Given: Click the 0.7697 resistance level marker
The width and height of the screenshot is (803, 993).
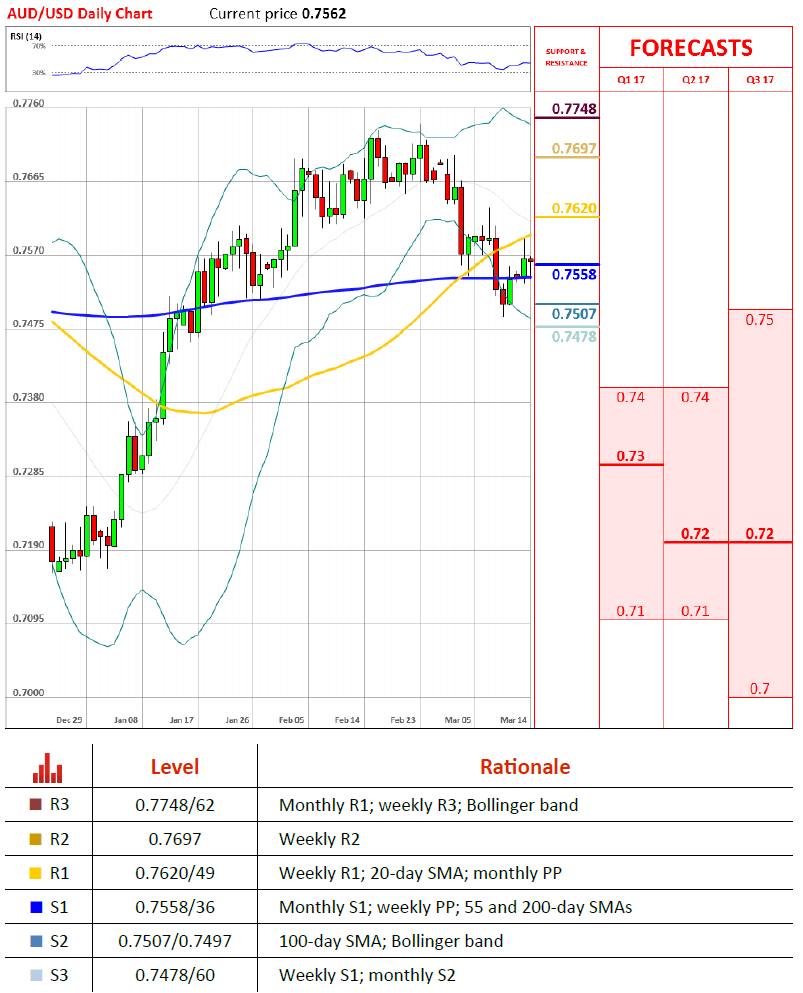Looking at the screenshot, I should click(574, 148).
